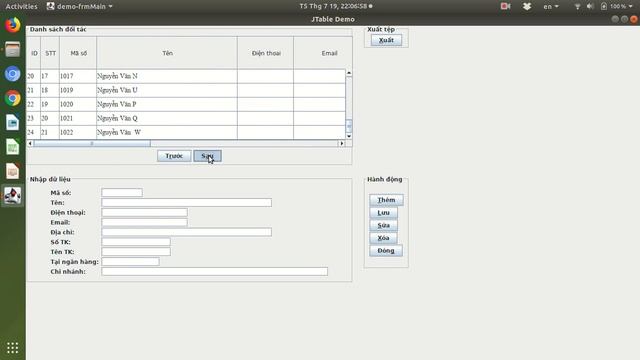Launch Google Chrome from the dock
Viewport: 640px width, 360px height.
[13, 98]
